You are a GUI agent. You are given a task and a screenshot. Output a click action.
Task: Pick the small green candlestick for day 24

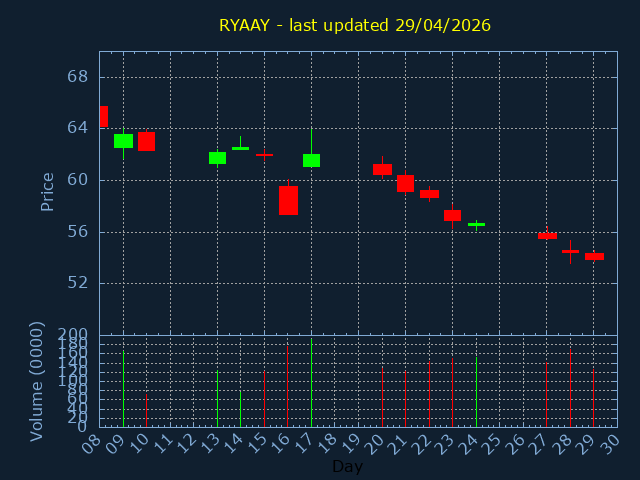coord(476,224)
